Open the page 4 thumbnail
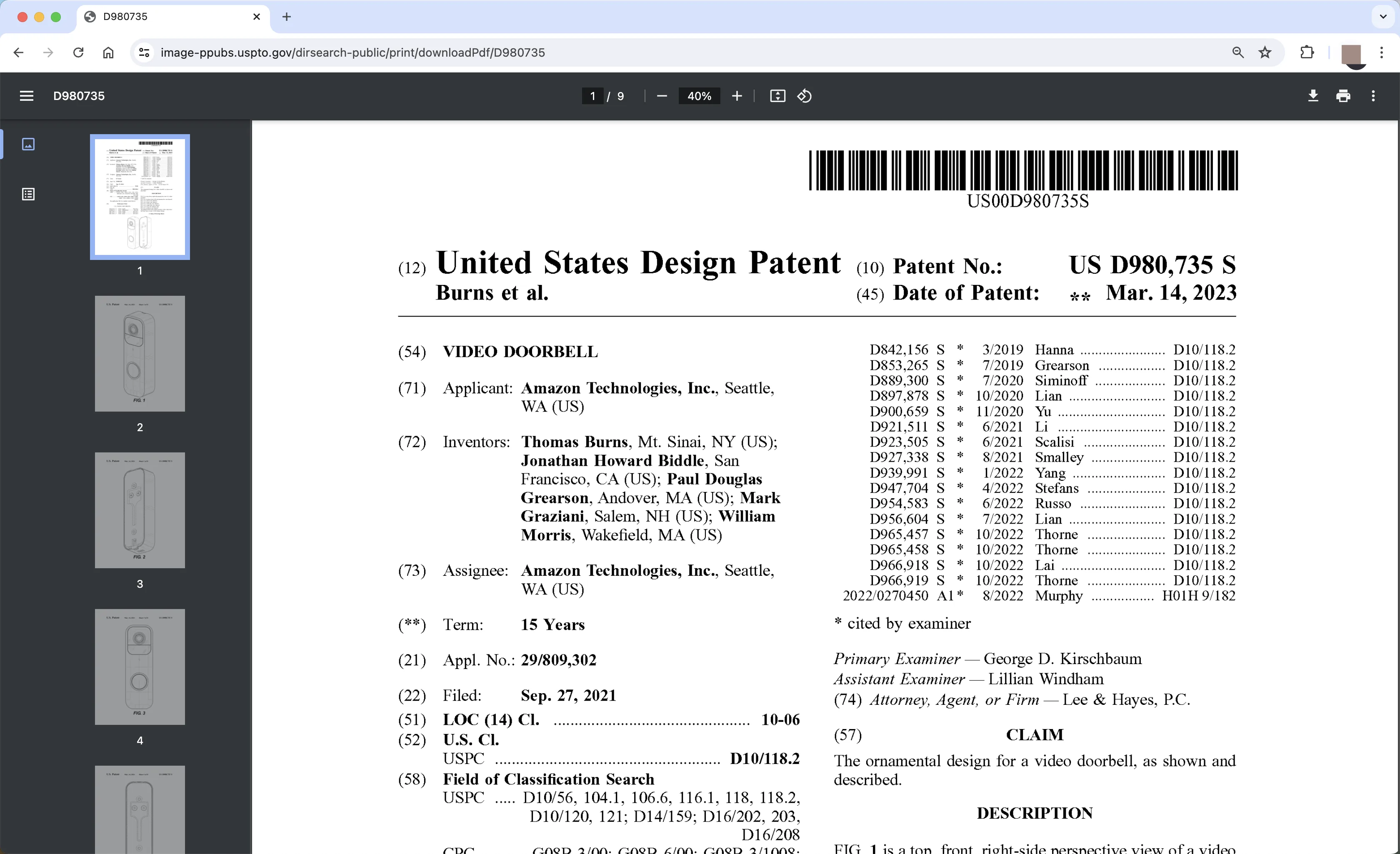The image size is (1400, 854). click(x=140, y=667)
